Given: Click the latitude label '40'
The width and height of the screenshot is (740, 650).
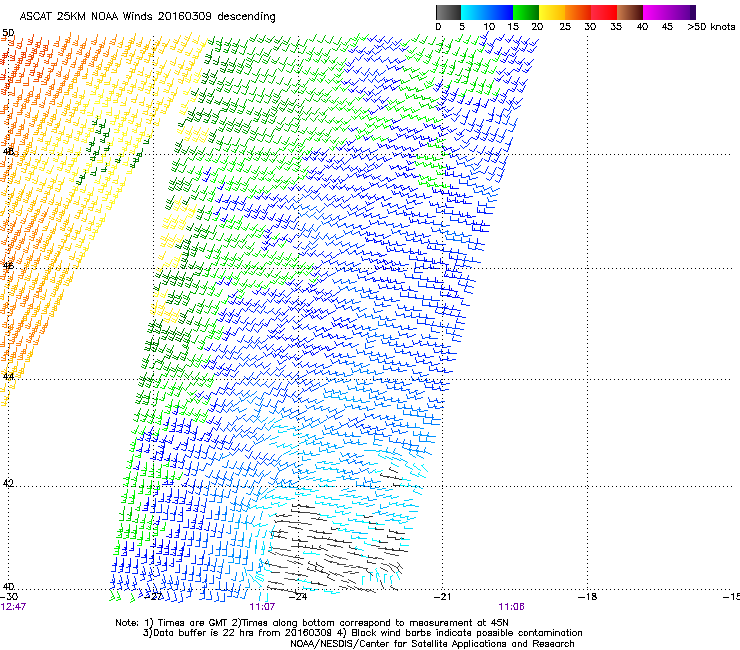Looking at the screenshot, I should pos(8,586).
